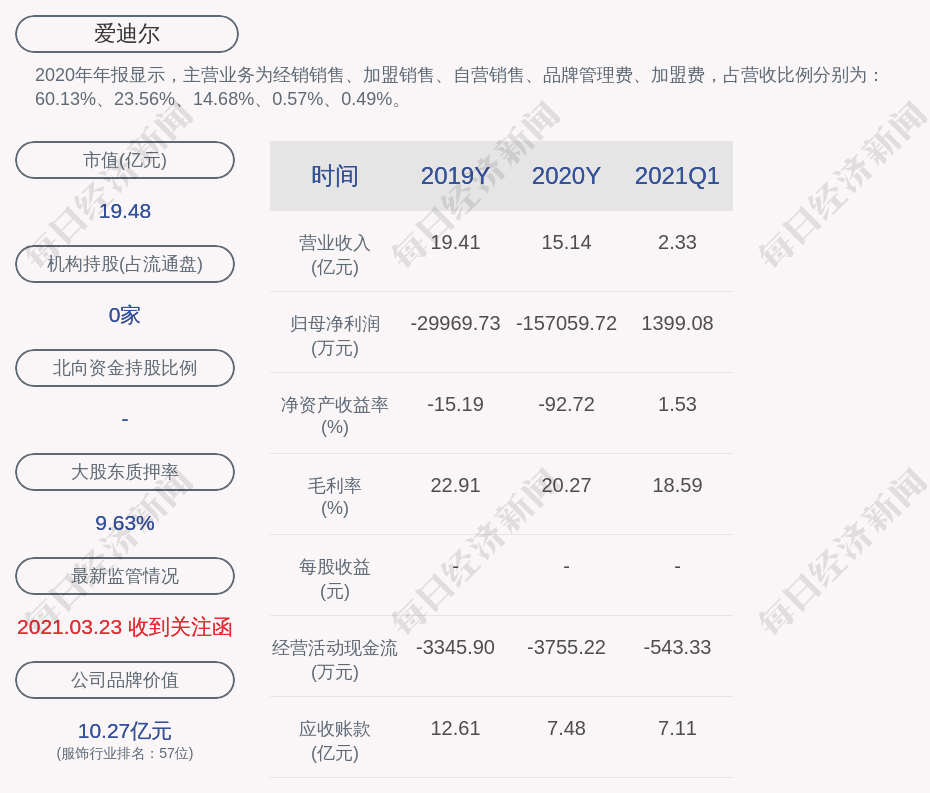Click the 2021Q1 毛利率 value 18.59
The width and height of the screenshot is (930, 793).
677,486
